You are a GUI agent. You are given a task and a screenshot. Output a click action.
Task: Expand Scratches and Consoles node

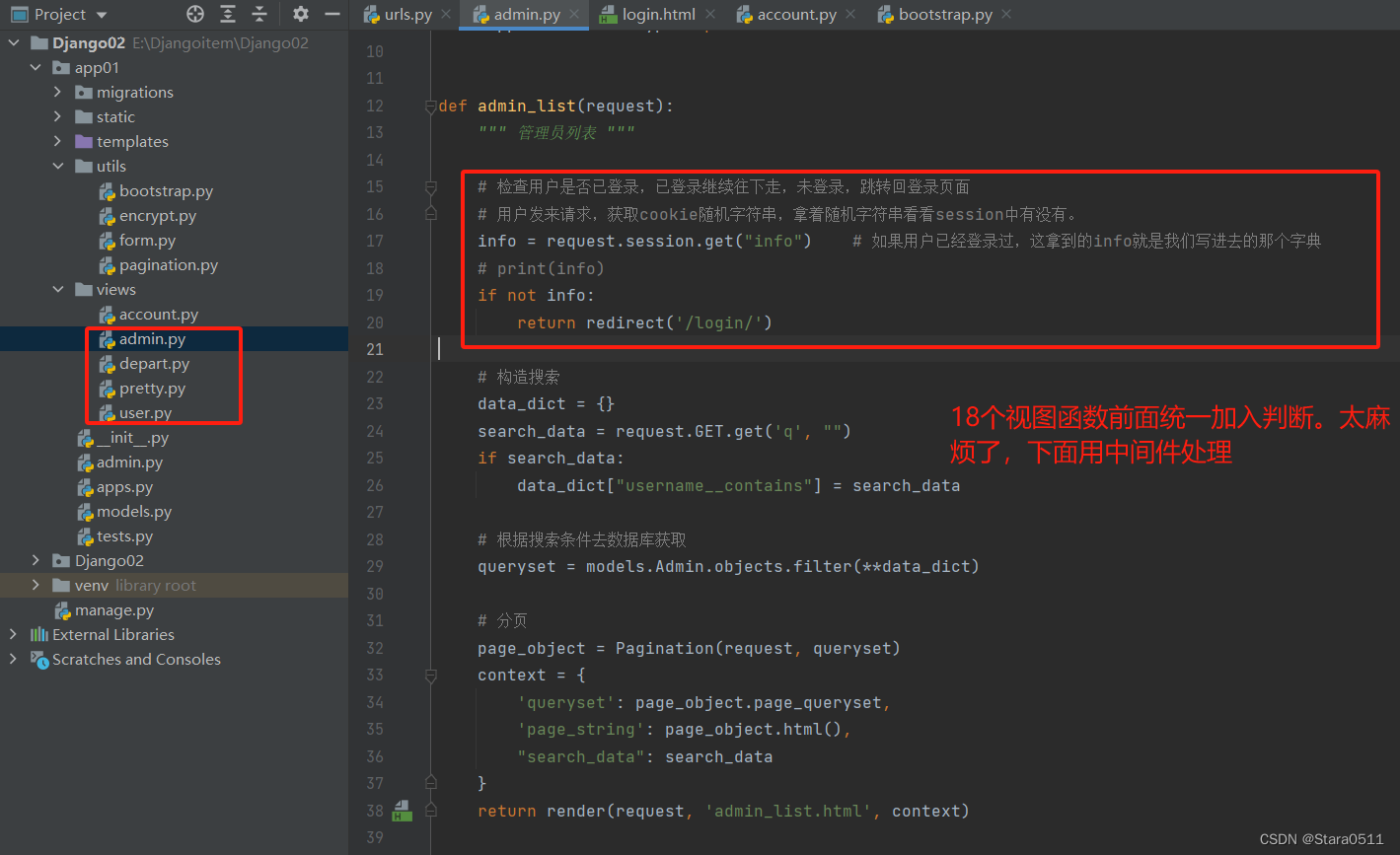(x=14, y=660)
